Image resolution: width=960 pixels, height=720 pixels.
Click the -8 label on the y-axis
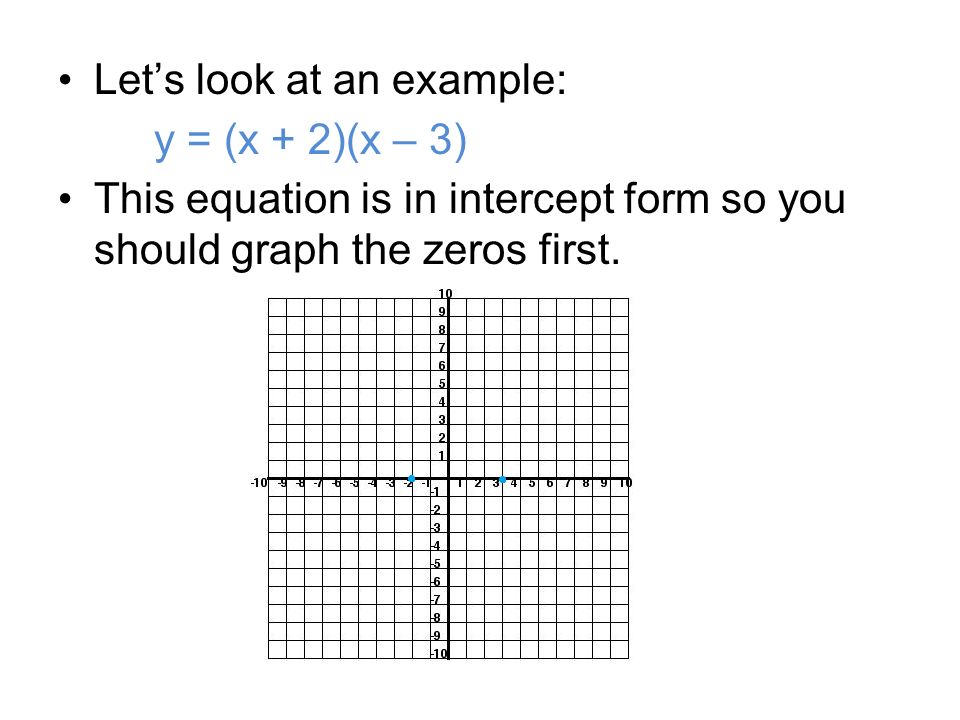(436, 618)
